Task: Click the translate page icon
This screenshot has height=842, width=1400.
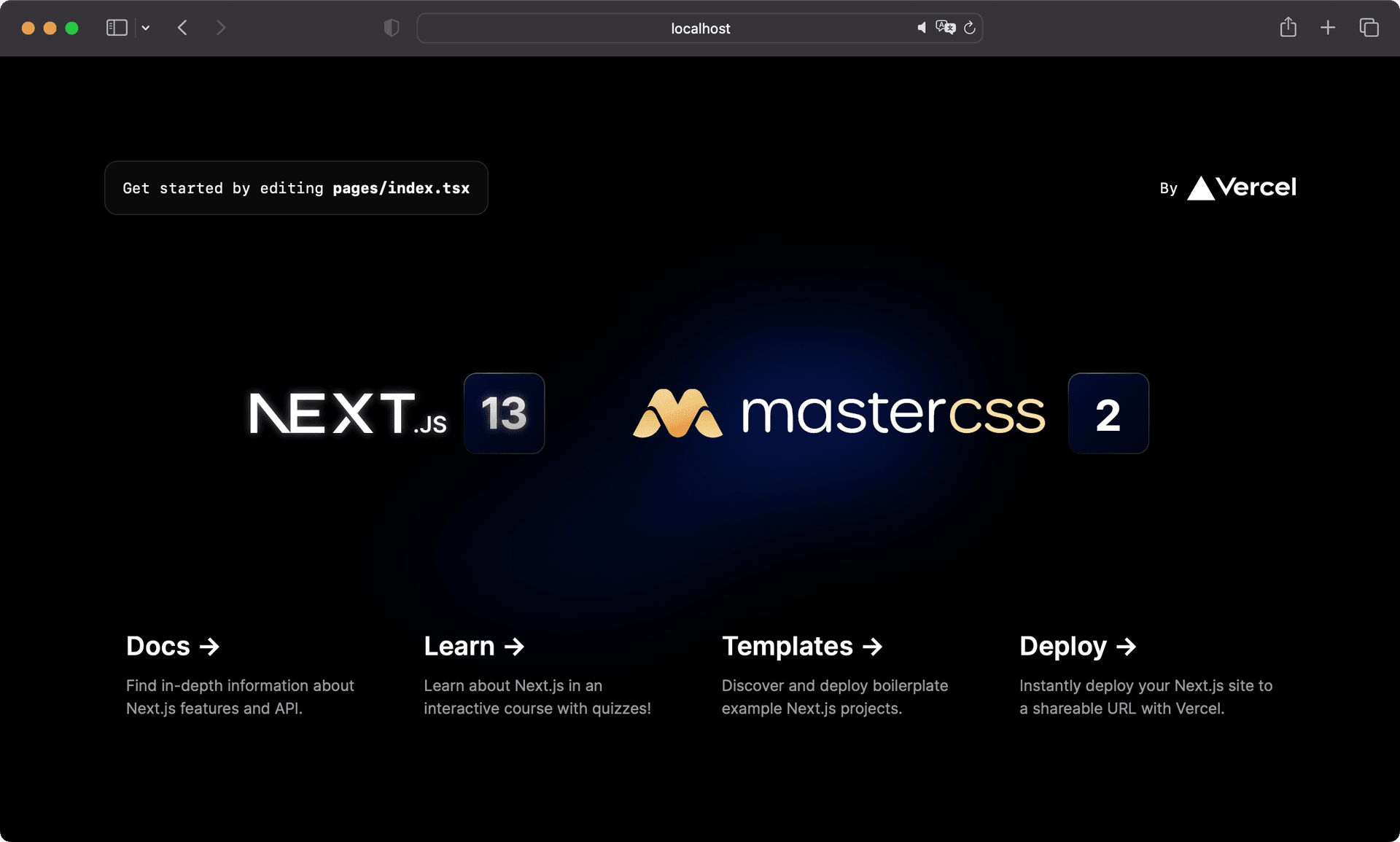Action: [x=946, y=28]
